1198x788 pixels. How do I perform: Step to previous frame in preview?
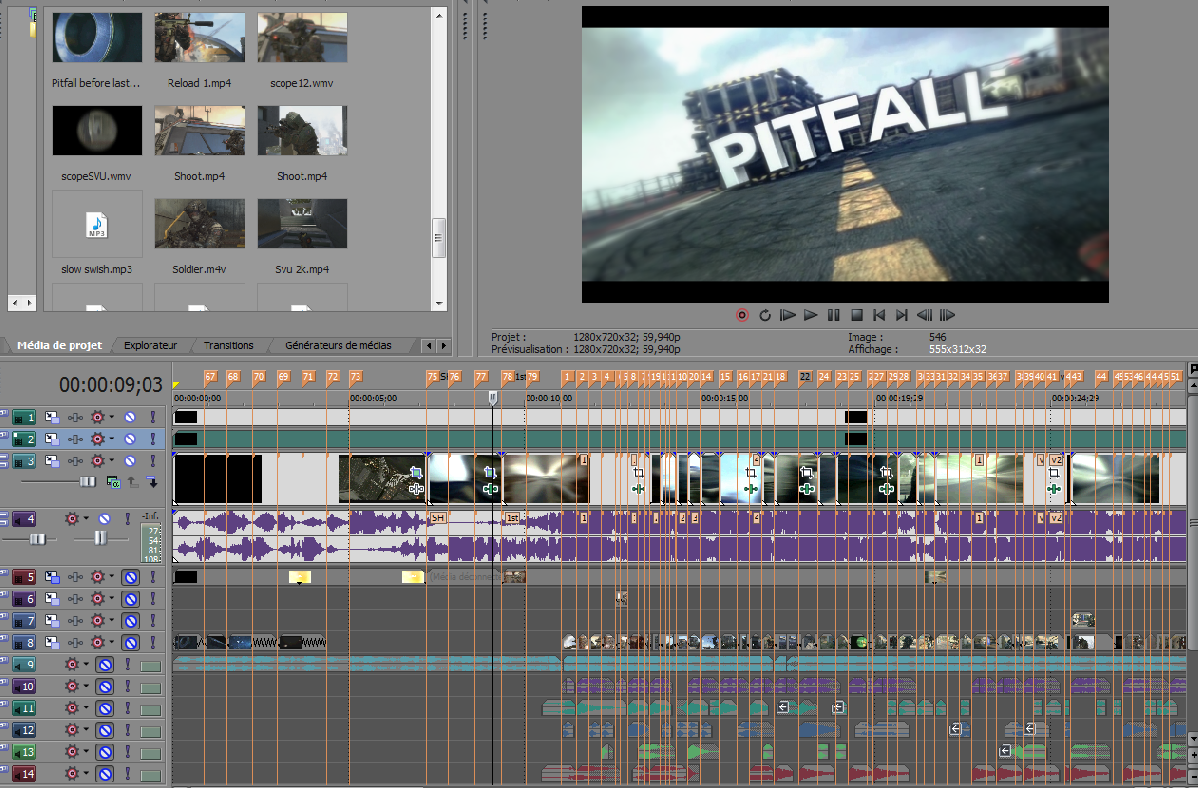(x=924, y=315)
